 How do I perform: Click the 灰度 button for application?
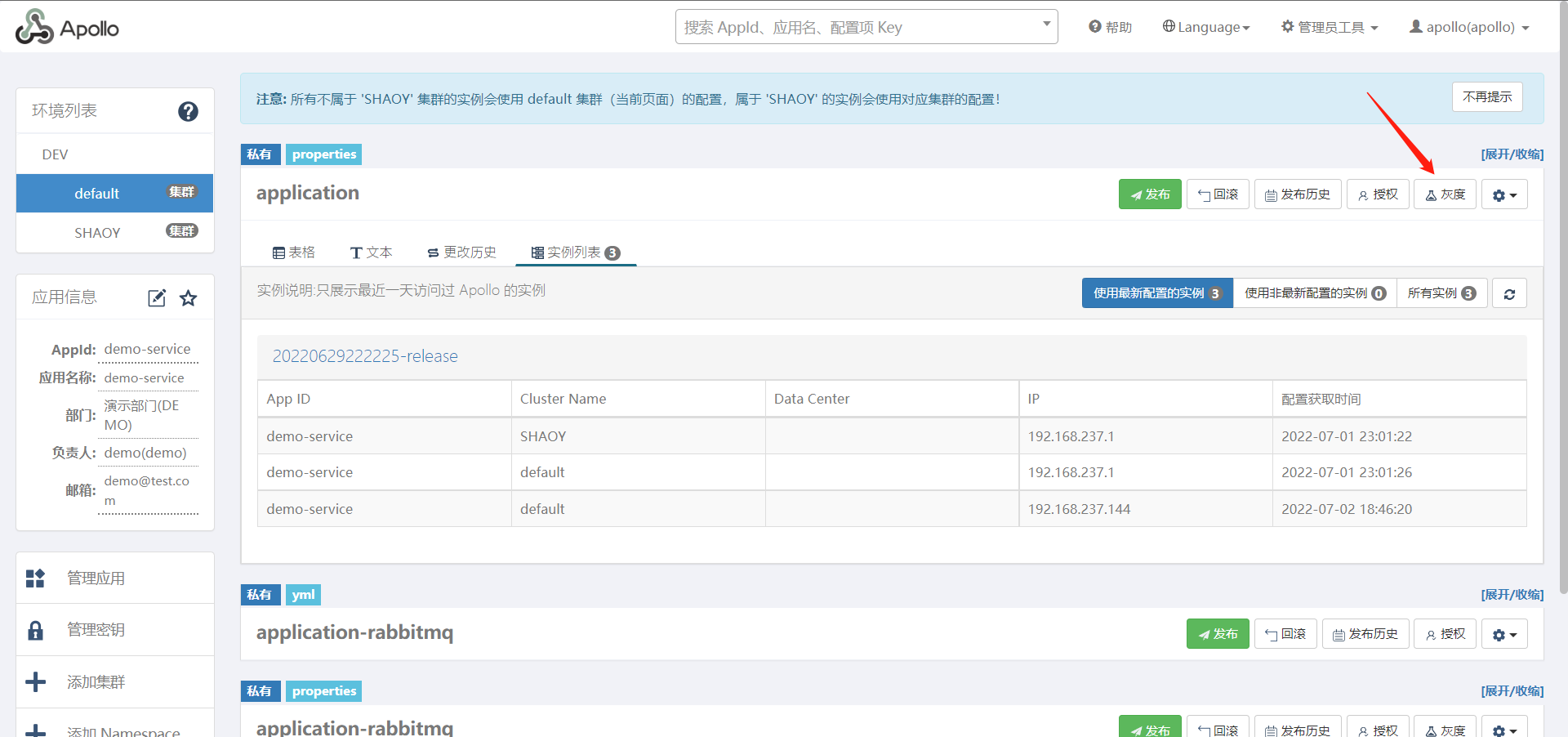tap(1445, 194)
